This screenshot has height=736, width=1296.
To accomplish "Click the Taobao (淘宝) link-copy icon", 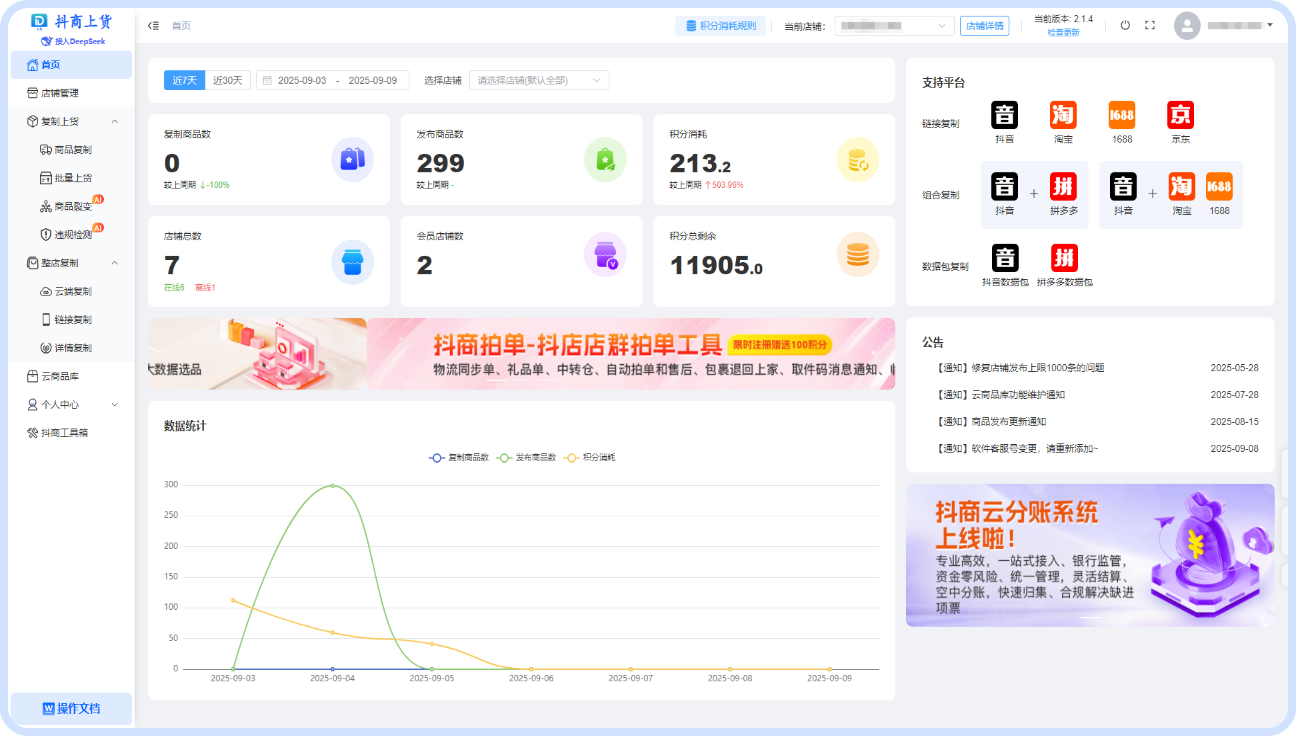I will coord(1063,115).
